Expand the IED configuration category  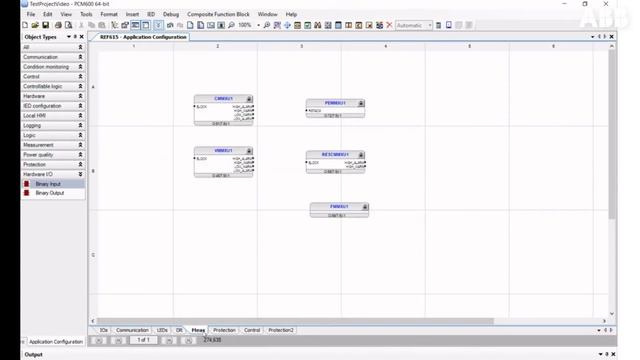pyautogui.click(x=53, y=106)
